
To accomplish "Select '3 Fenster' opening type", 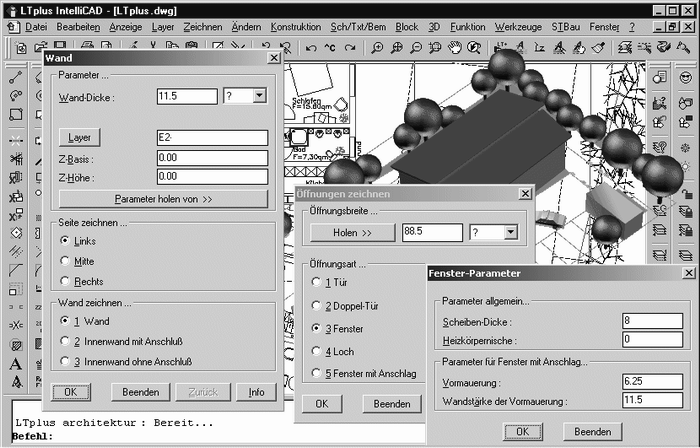I will click(316, 328).
